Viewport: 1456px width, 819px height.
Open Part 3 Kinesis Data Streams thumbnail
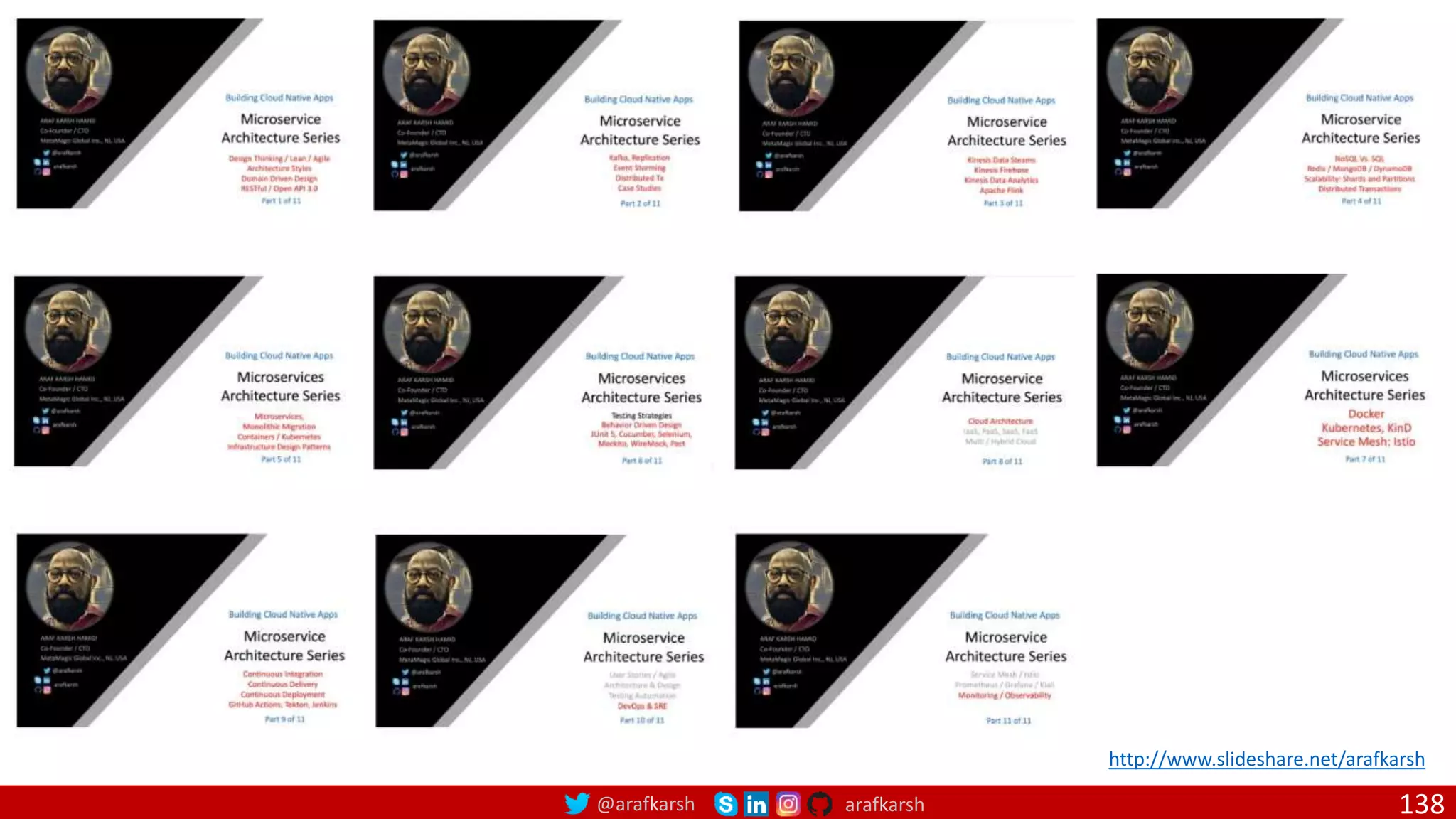point(906,116)
